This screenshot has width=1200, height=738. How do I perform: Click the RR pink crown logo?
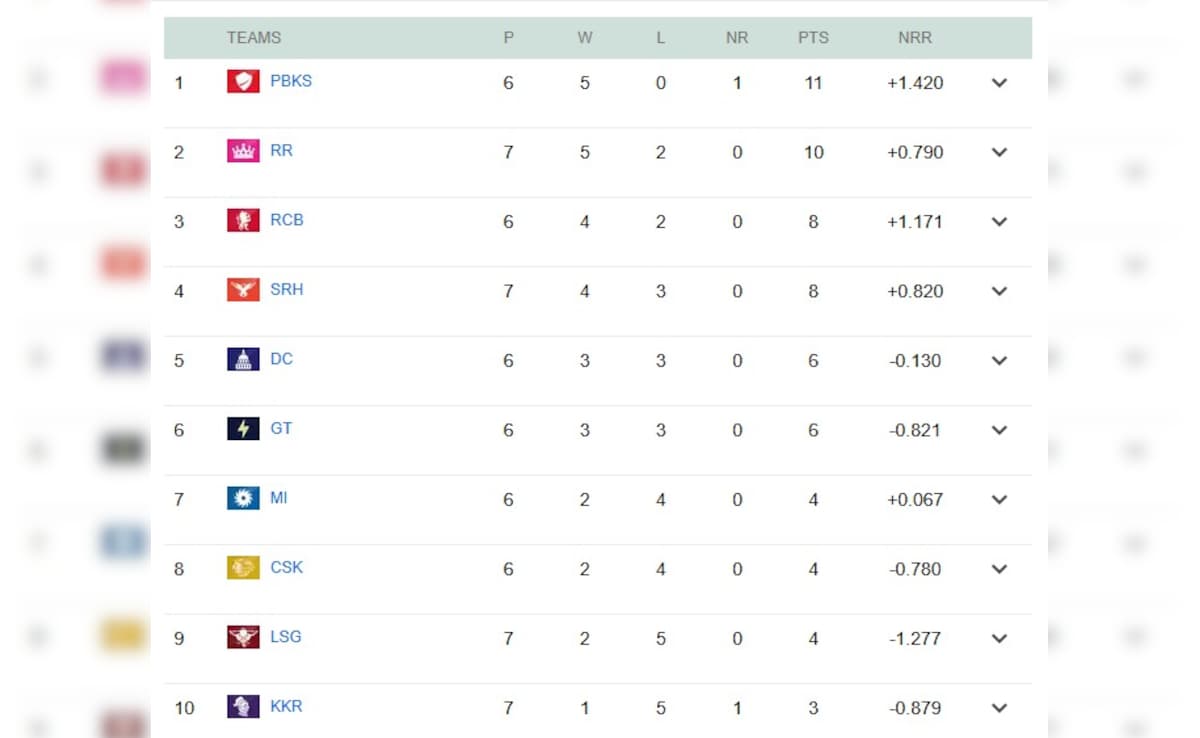coord(243,151)
